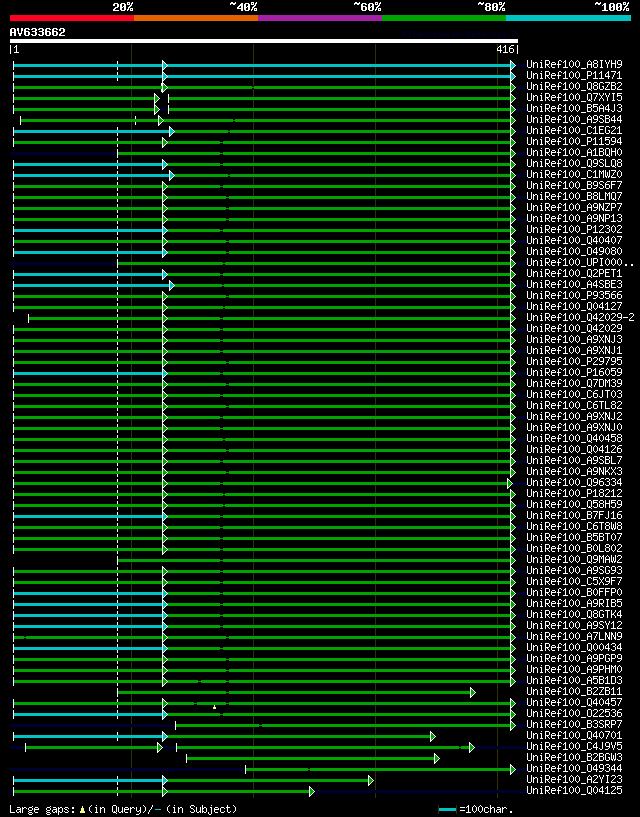Open hit UniRef100_B3SRP7

[x=574, y=725]
